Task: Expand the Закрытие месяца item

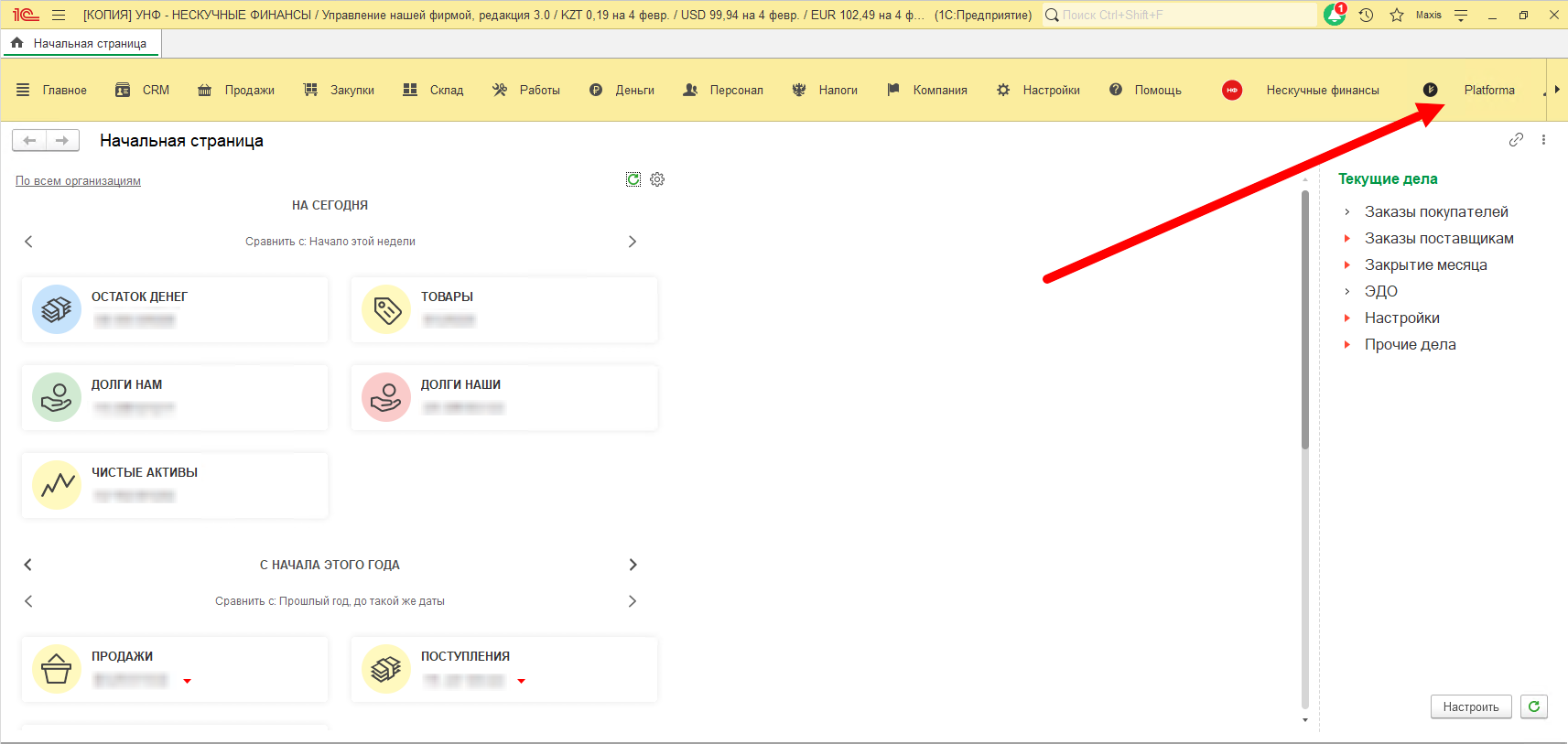Action: click(x=1347, y=265)
